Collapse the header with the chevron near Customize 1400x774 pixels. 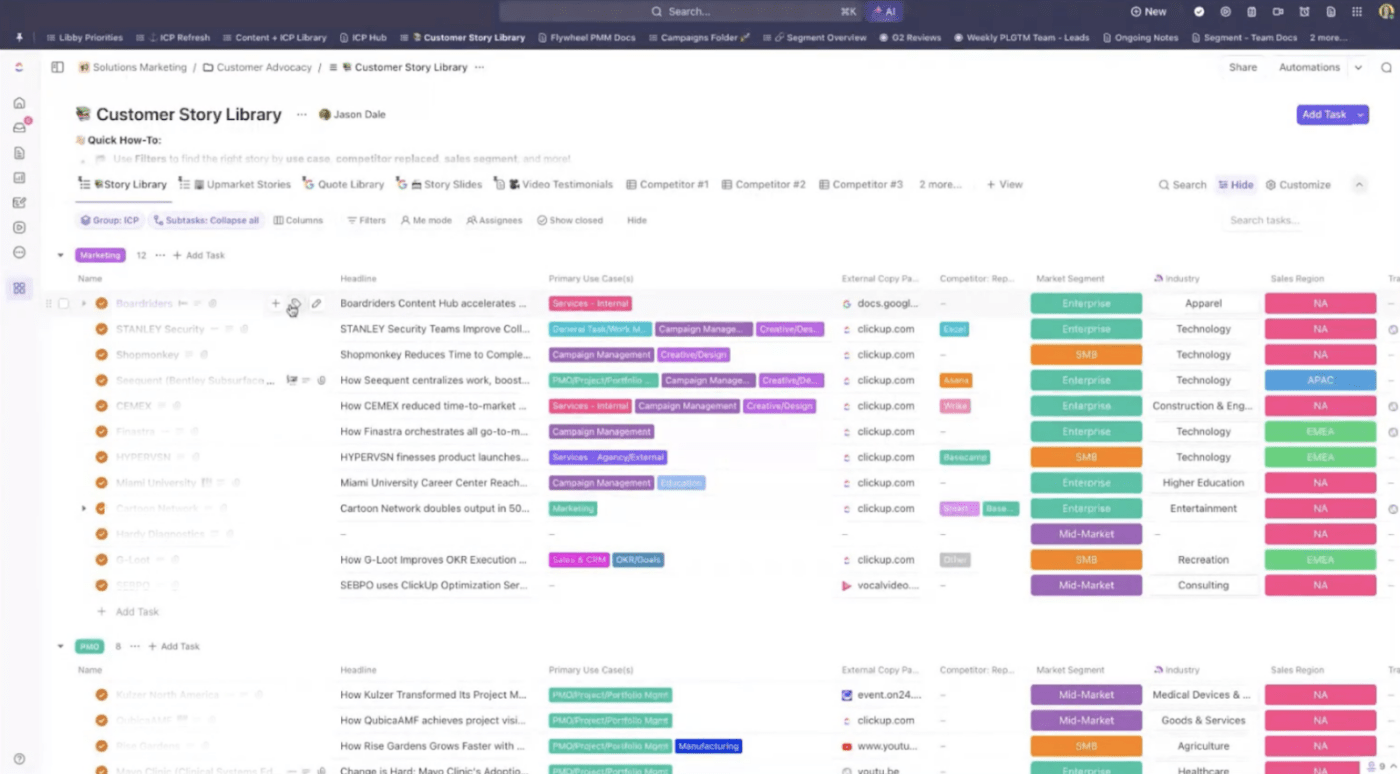tap(1359, 184)
